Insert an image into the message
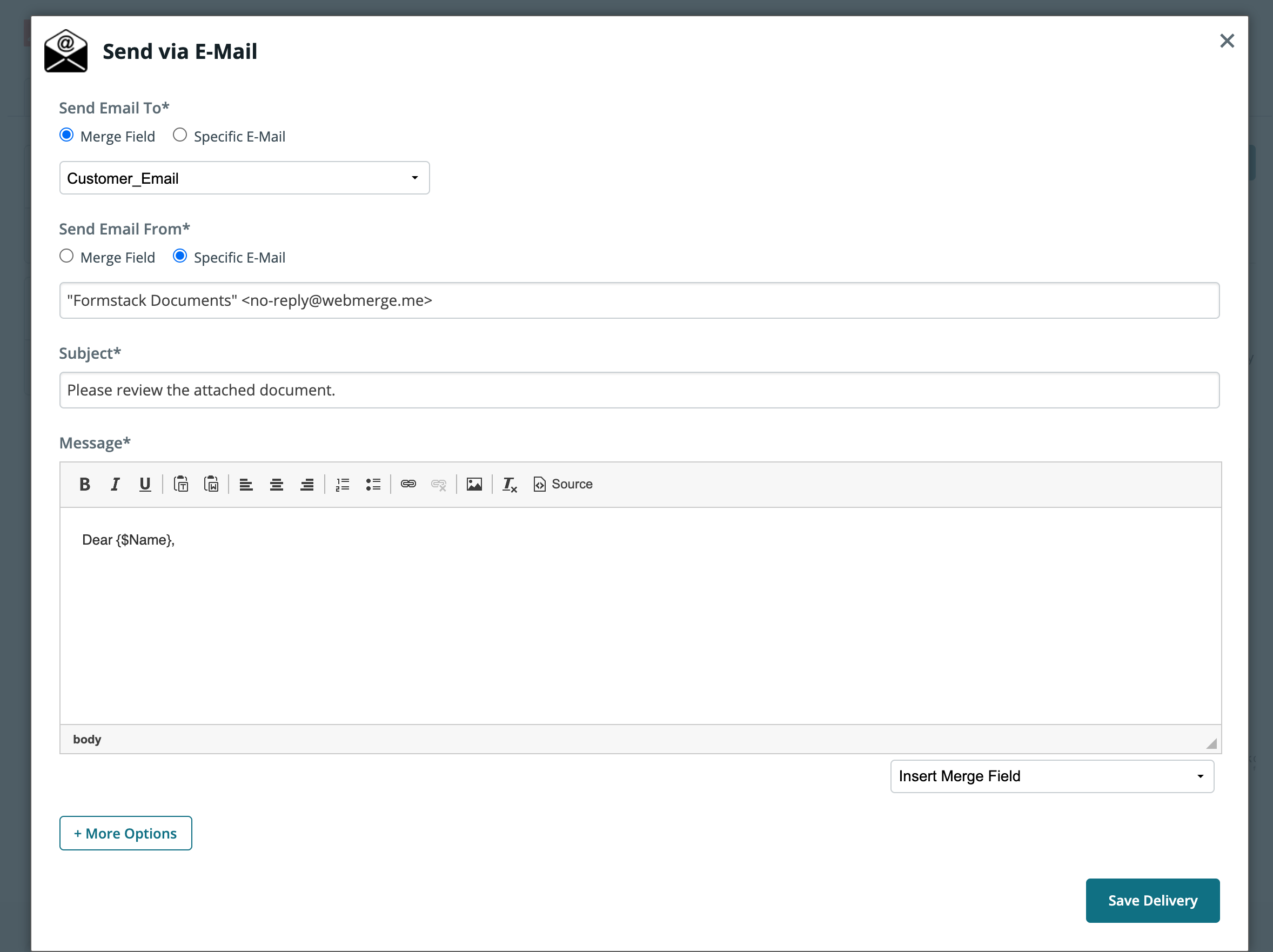This screenshot has width=1273, height=952. tap(474, 484)
